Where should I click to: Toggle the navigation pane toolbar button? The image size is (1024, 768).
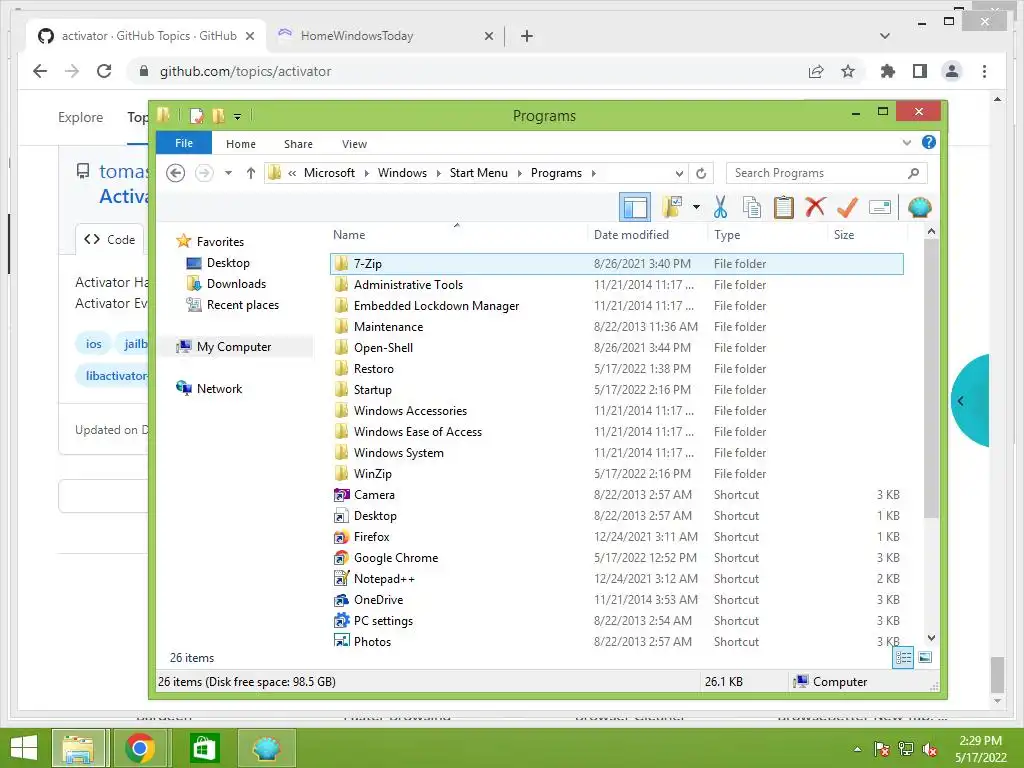[x=635, y=208]
